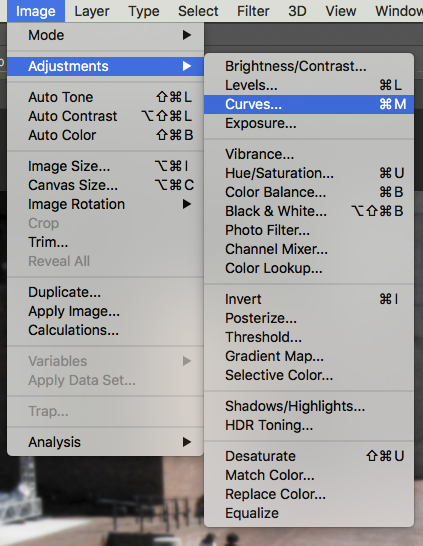Viewport: 423px width, 546px height.
Task: Open the Levels adjustment
Action: (309, 85)
